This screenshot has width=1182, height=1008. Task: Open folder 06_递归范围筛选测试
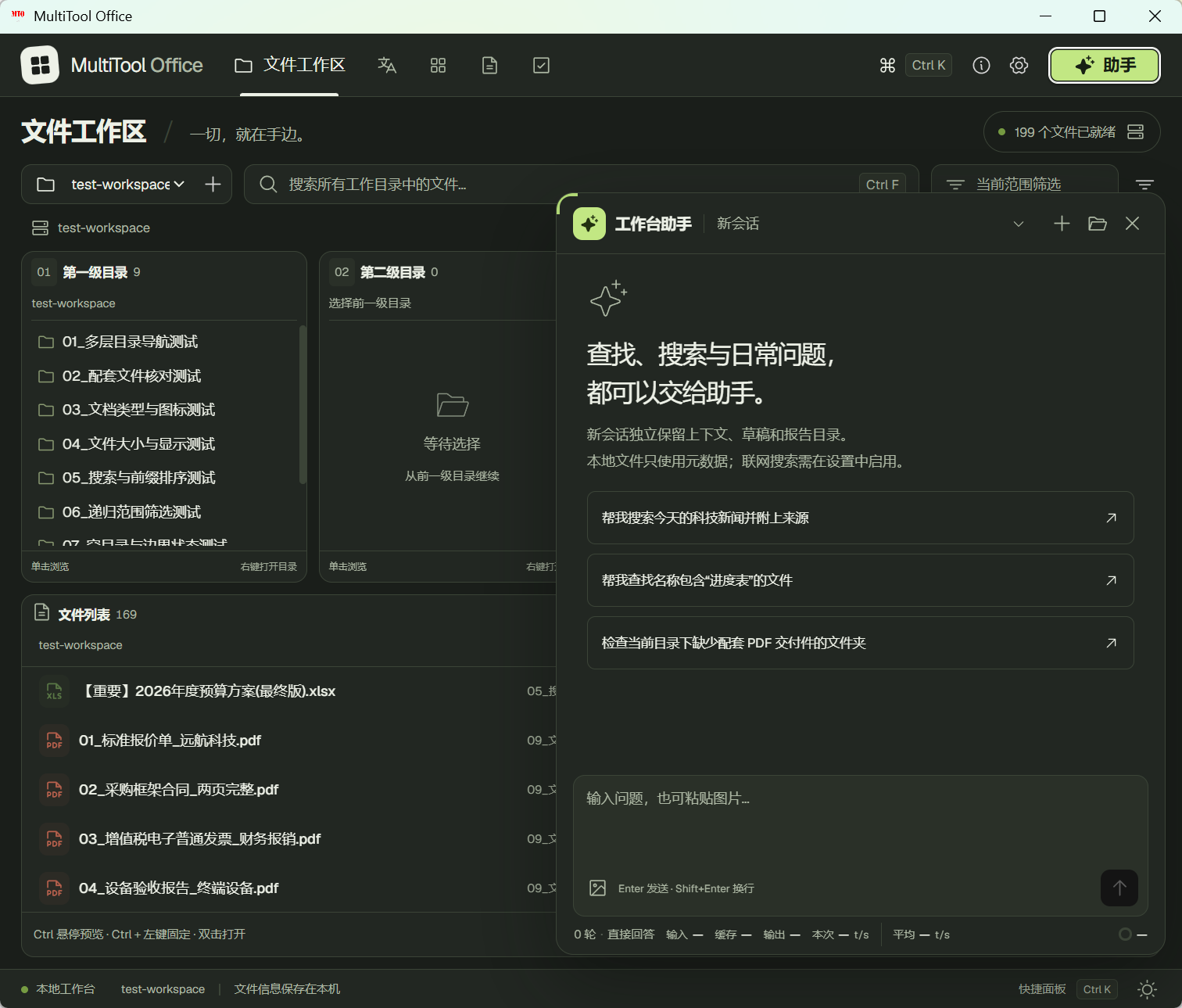(163, 512)
